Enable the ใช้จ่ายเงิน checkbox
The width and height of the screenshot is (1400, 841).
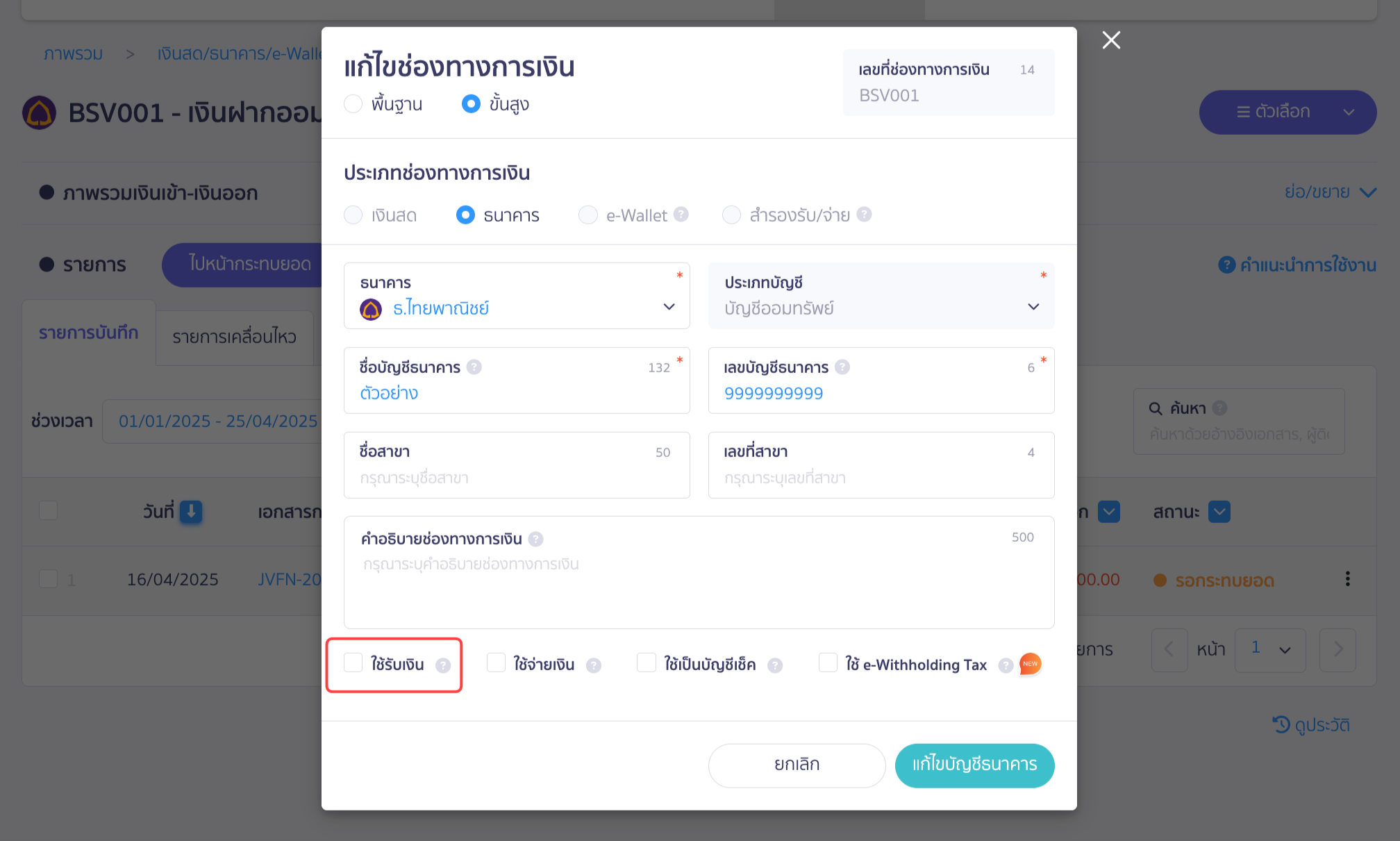click(496, 663)
